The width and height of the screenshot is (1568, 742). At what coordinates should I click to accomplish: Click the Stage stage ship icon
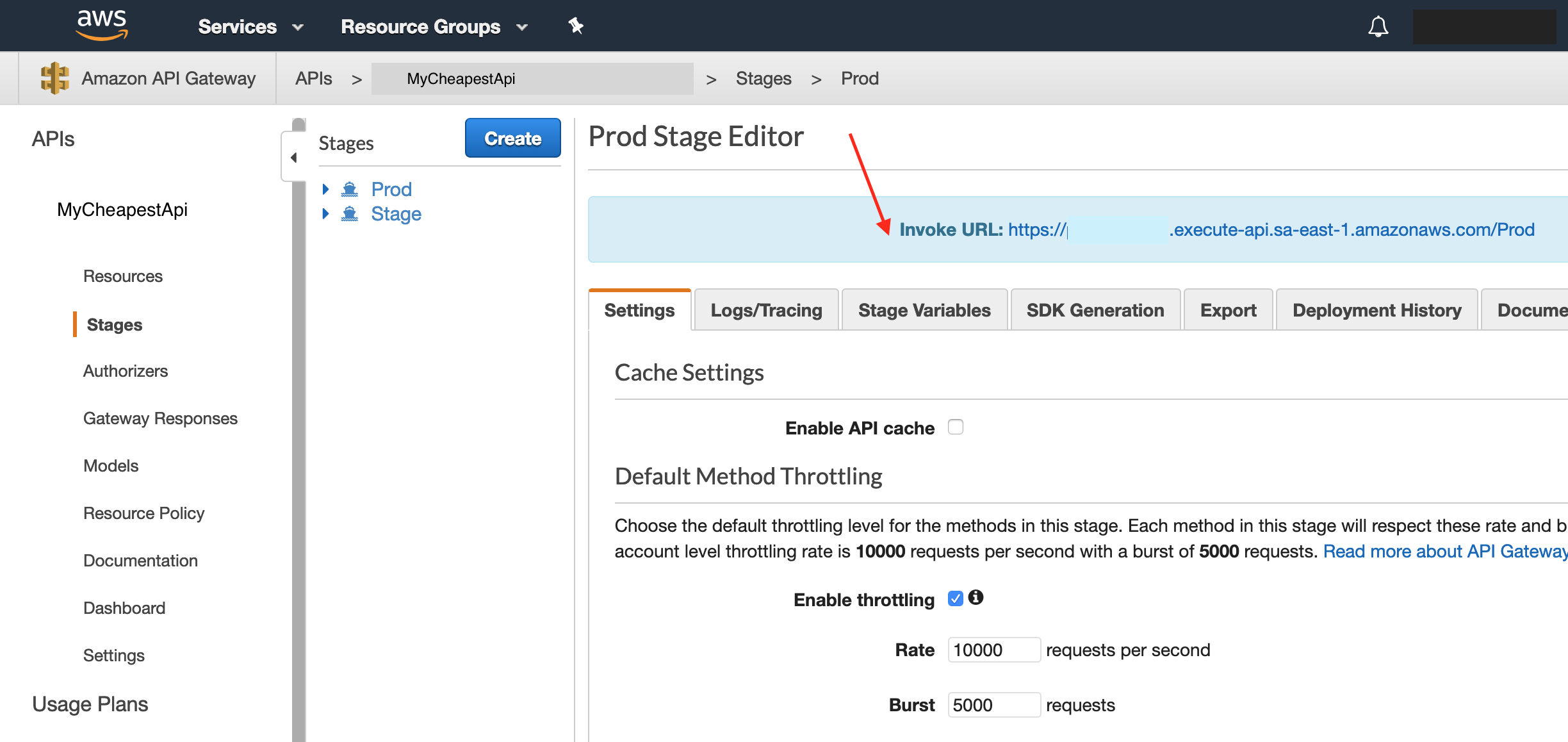349,213
